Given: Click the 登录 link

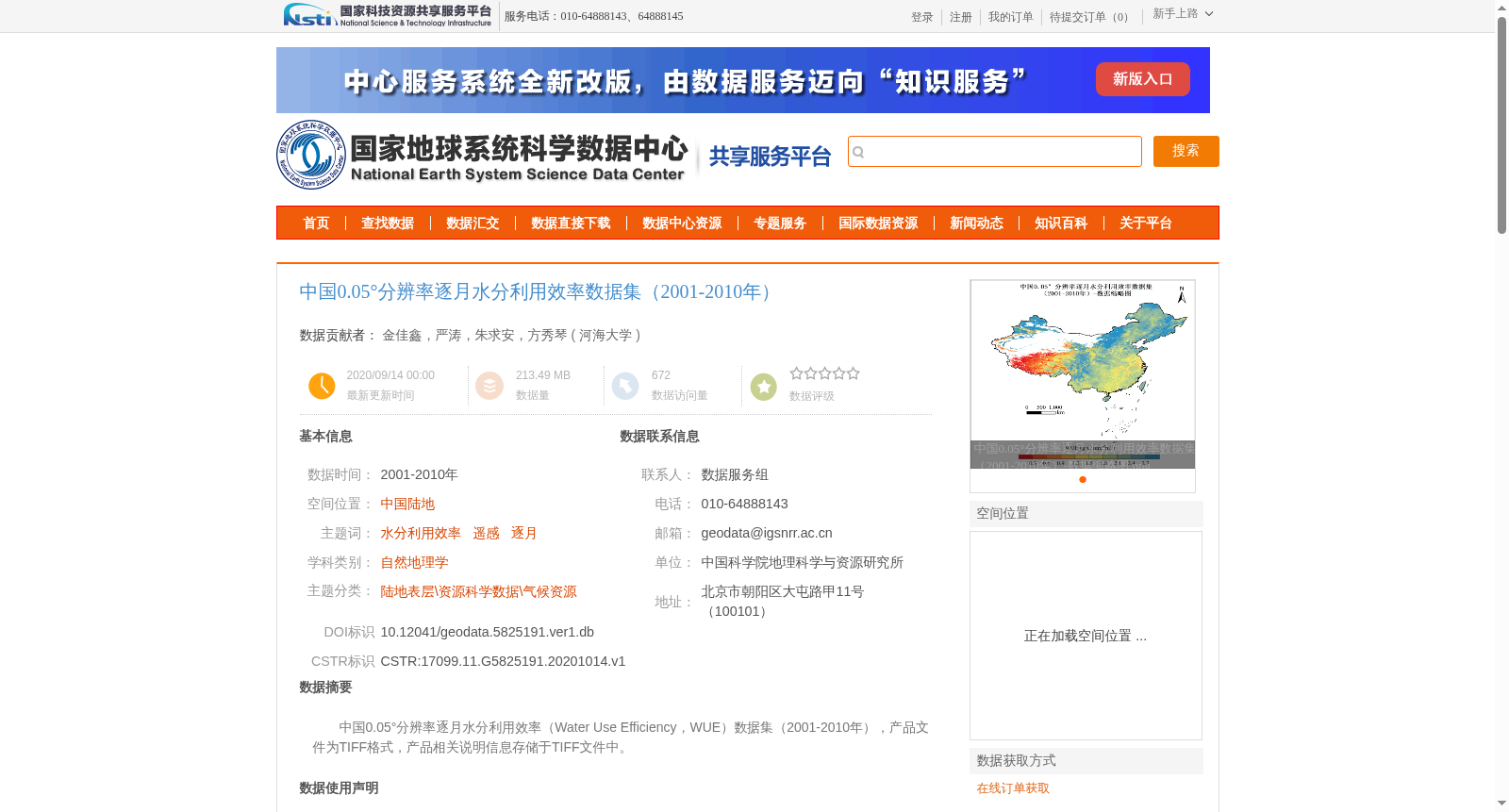Looking at the screenshot, I should 922,17.
